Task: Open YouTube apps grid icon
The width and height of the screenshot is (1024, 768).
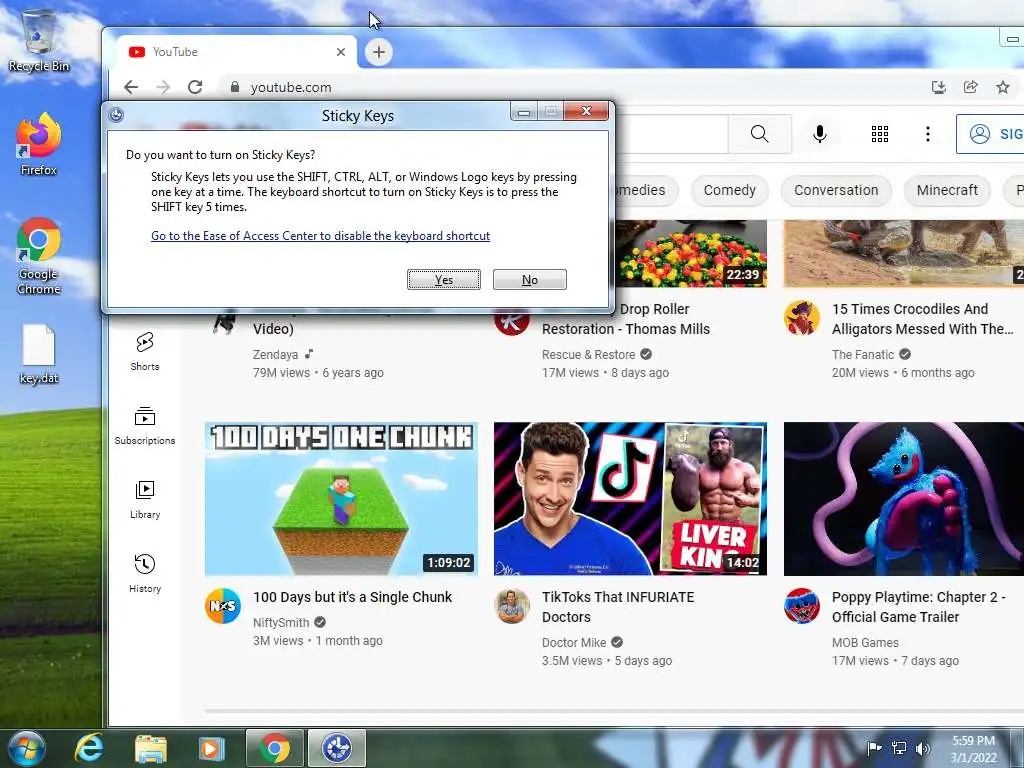Action: (880, 134)
